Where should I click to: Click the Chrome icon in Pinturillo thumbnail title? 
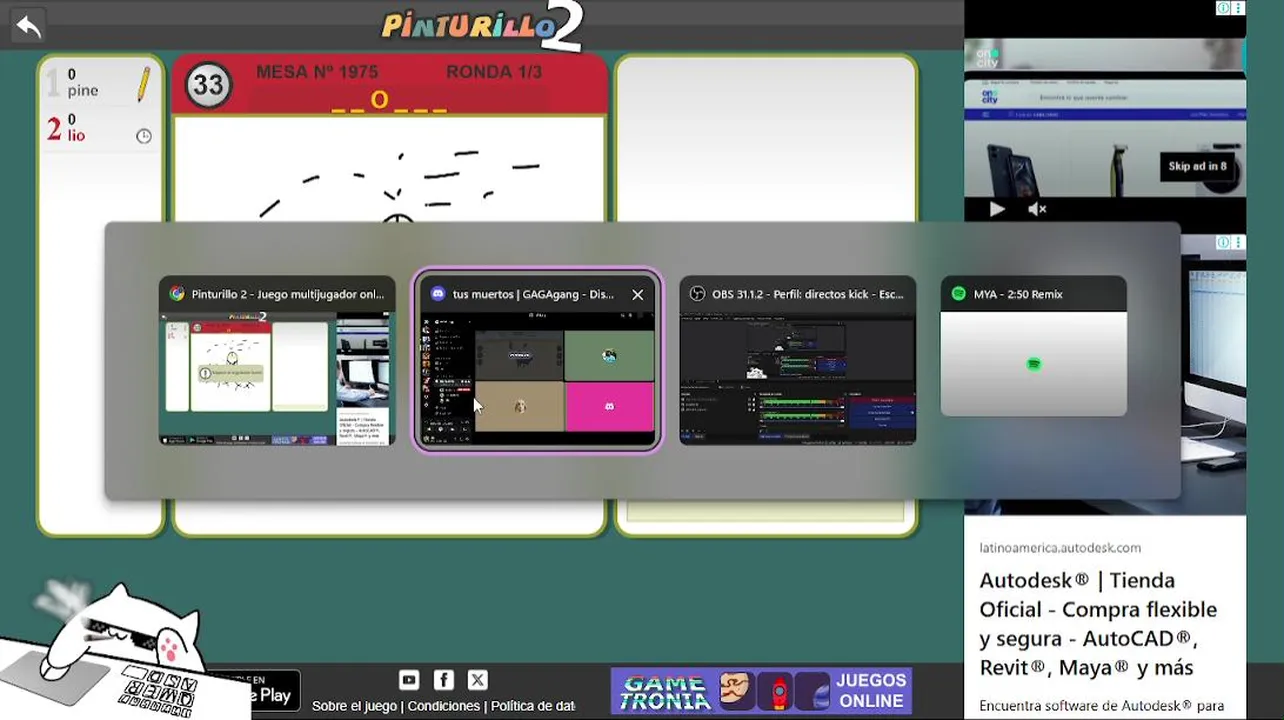[x=177, y=294]
